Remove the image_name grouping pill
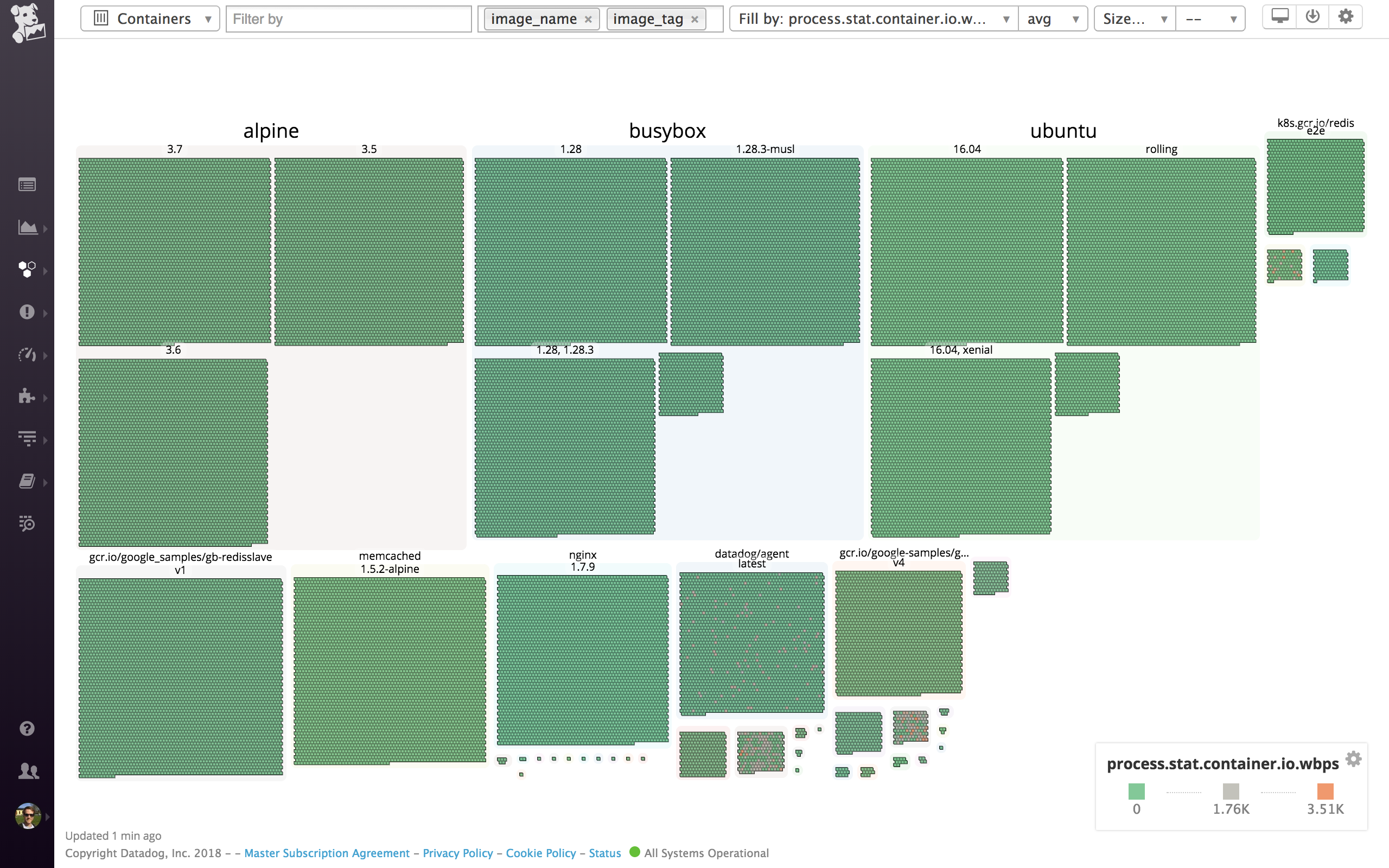 coord(589,18)
